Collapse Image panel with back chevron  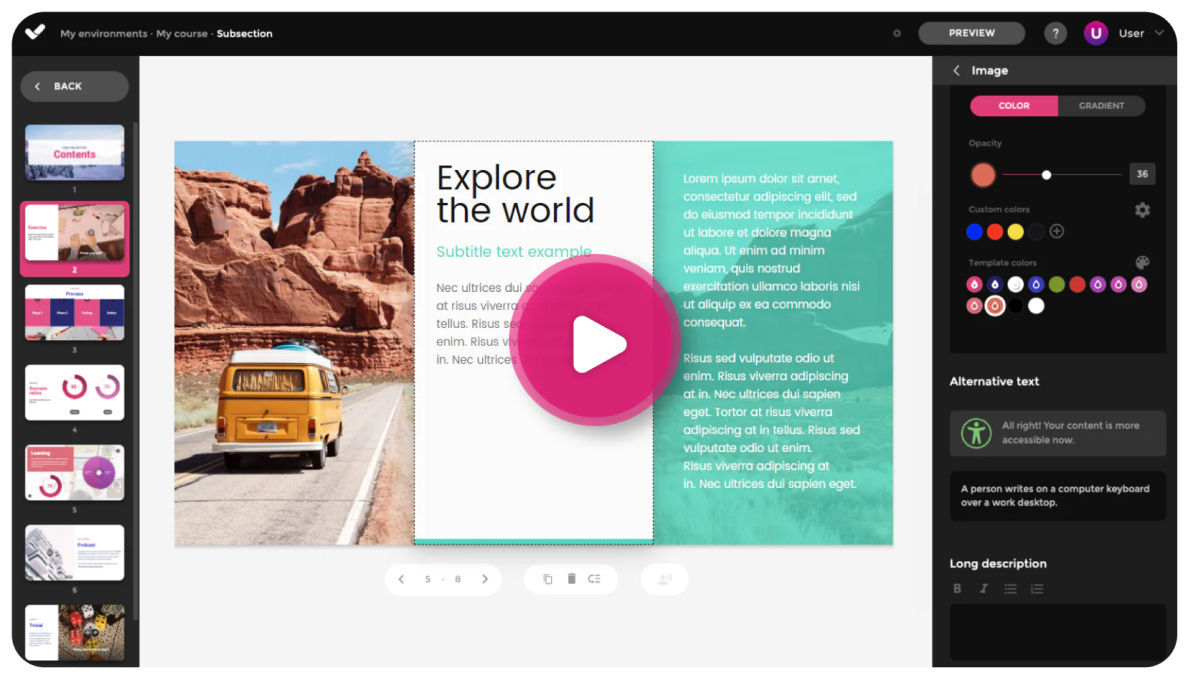click(956, 71)
